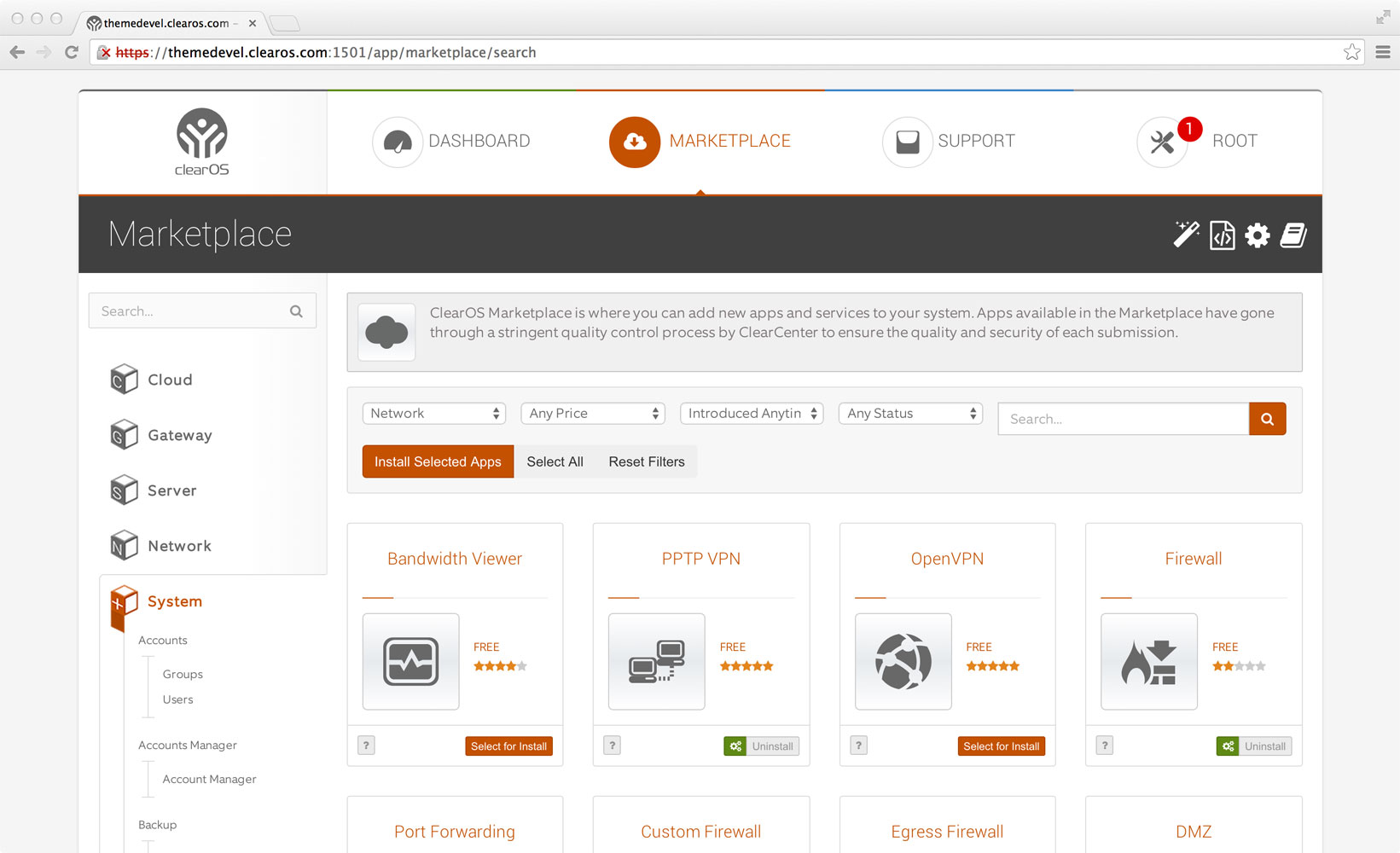Open Account Manager link

click(209, 779)
